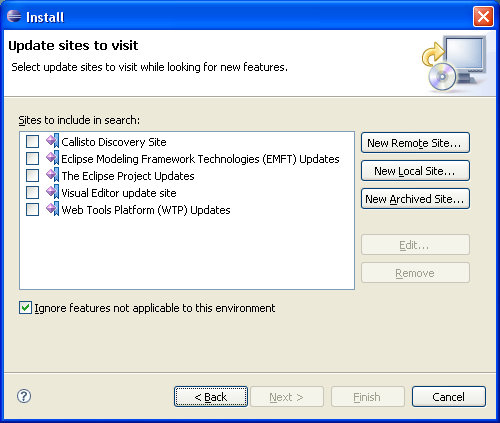Click the EMFT Updates site icon
The width and height of the screenshot is (500, 423).
coord(53,158)
